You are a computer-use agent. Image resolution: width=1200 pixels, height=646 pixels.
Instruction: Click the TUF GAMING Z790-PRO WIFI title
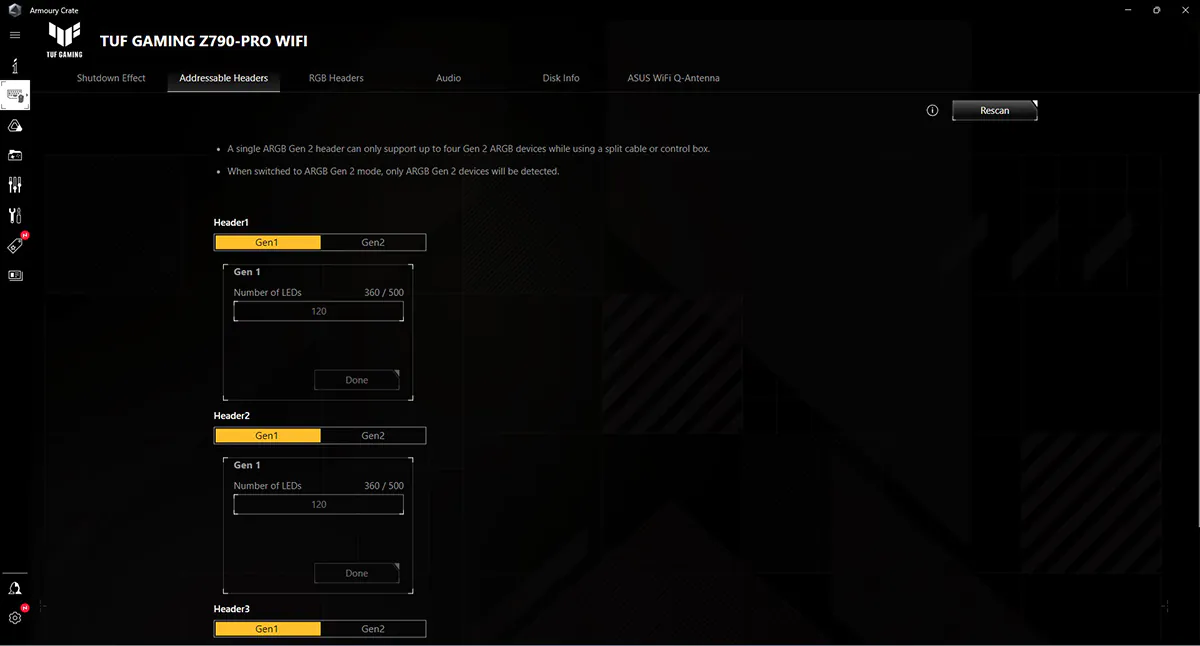click(x=204, y=42)
